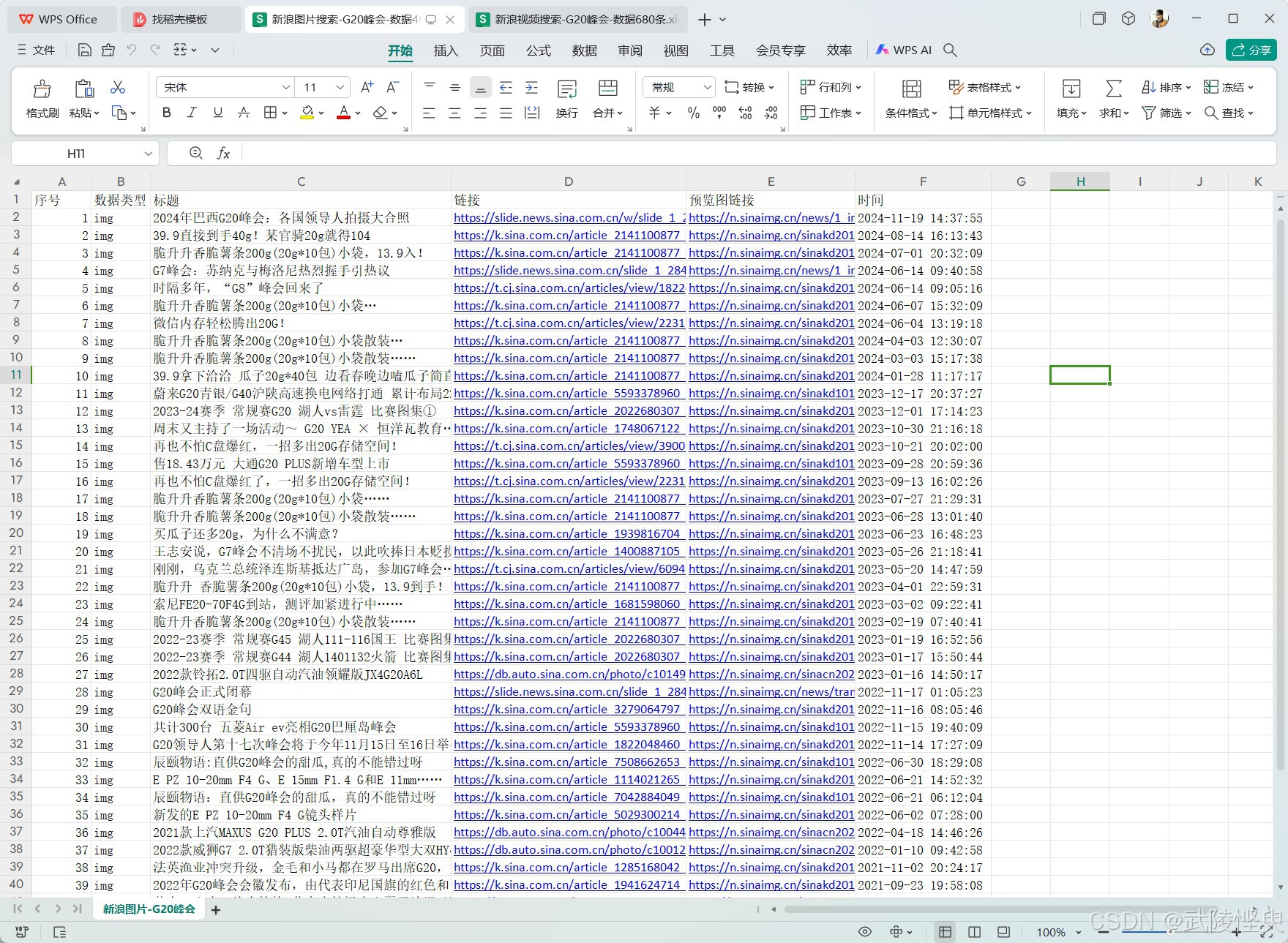Align text to top
Screen dimensions: 1288x943
pyautogui.click(x=430, y=87)
